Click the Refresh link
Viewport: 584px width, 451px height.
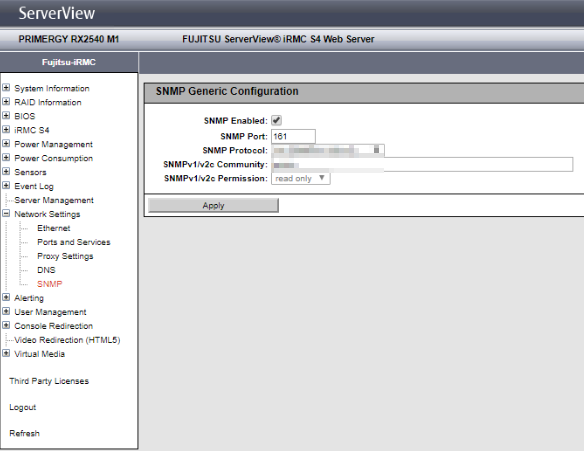[24, 433]
